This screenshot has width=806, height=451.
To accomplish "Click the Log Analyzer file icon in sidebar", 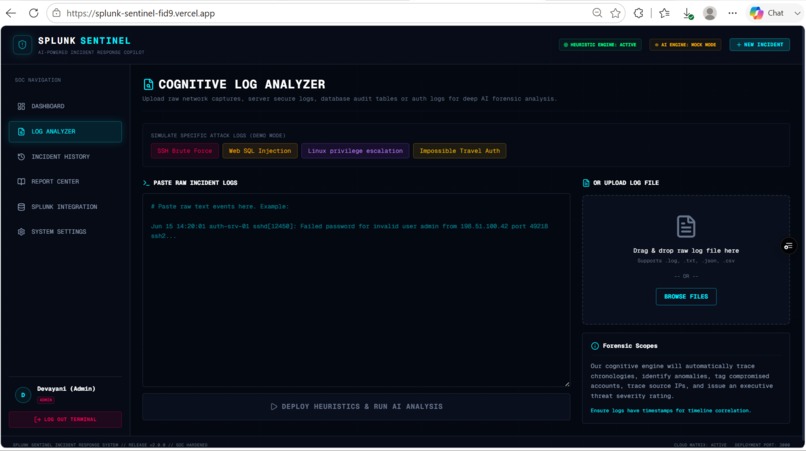I will [x=21, y=132].
